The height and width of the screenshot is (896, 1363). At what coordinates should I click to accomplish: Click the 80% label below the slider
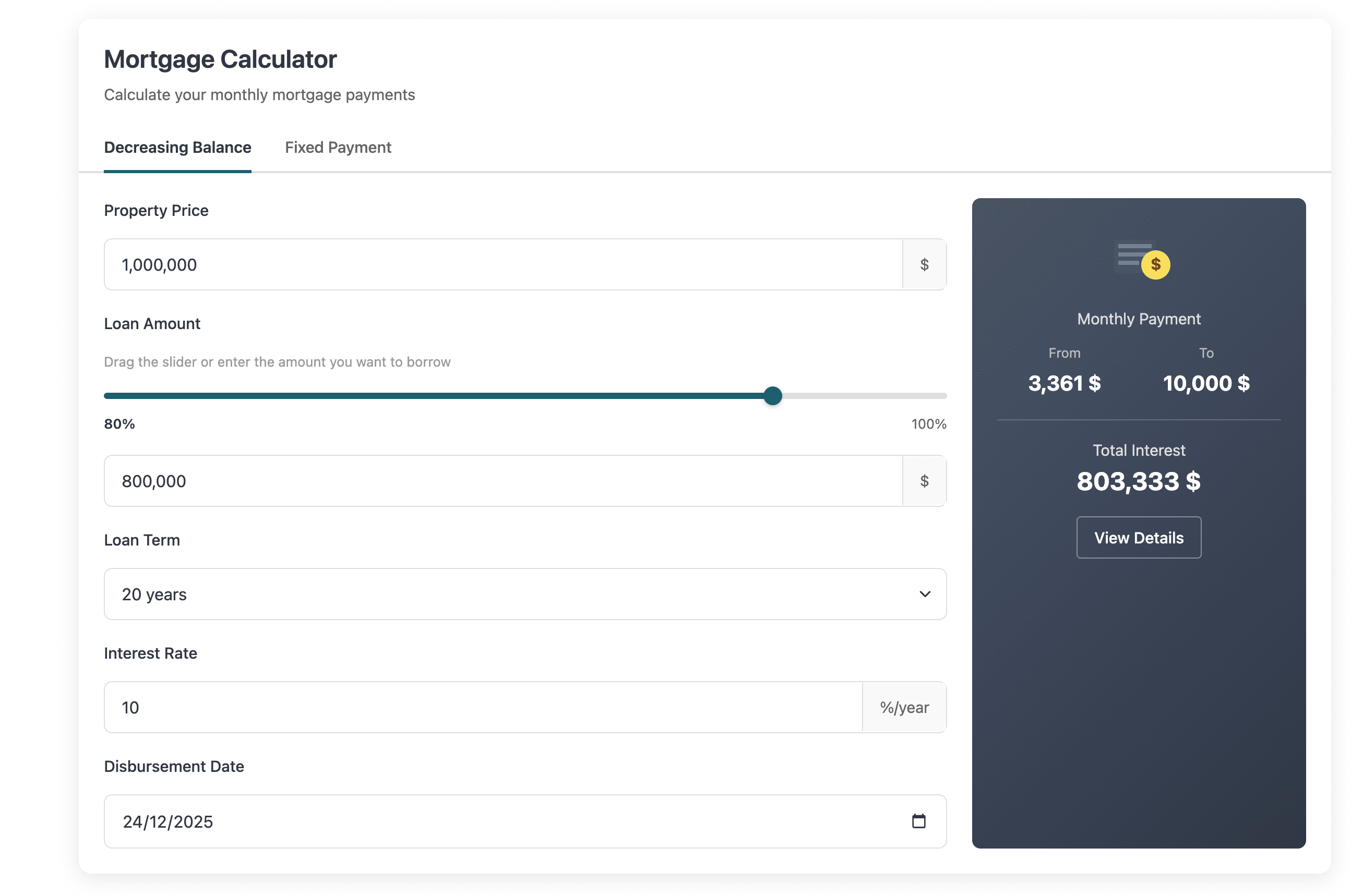point(119,423)
